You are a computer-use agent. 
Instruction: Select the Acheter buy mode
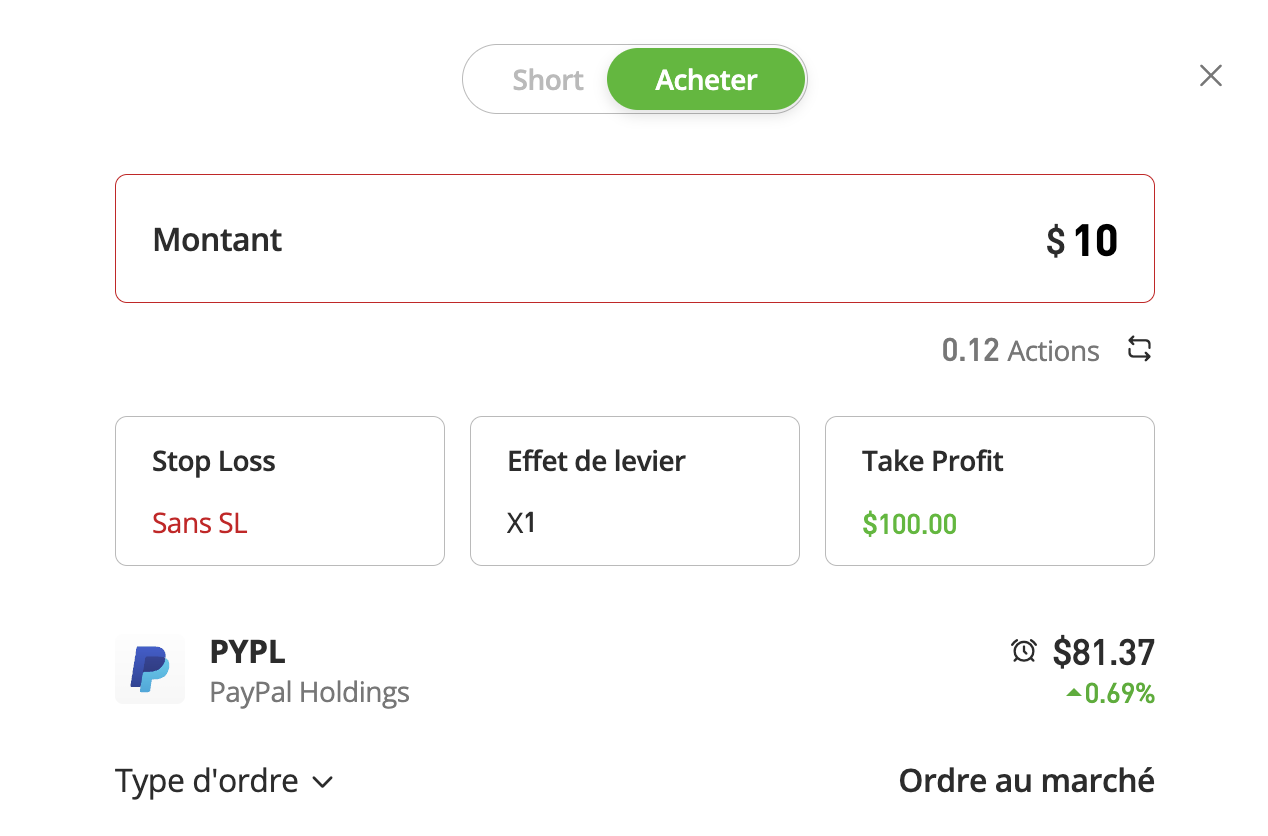coord(706,79)
